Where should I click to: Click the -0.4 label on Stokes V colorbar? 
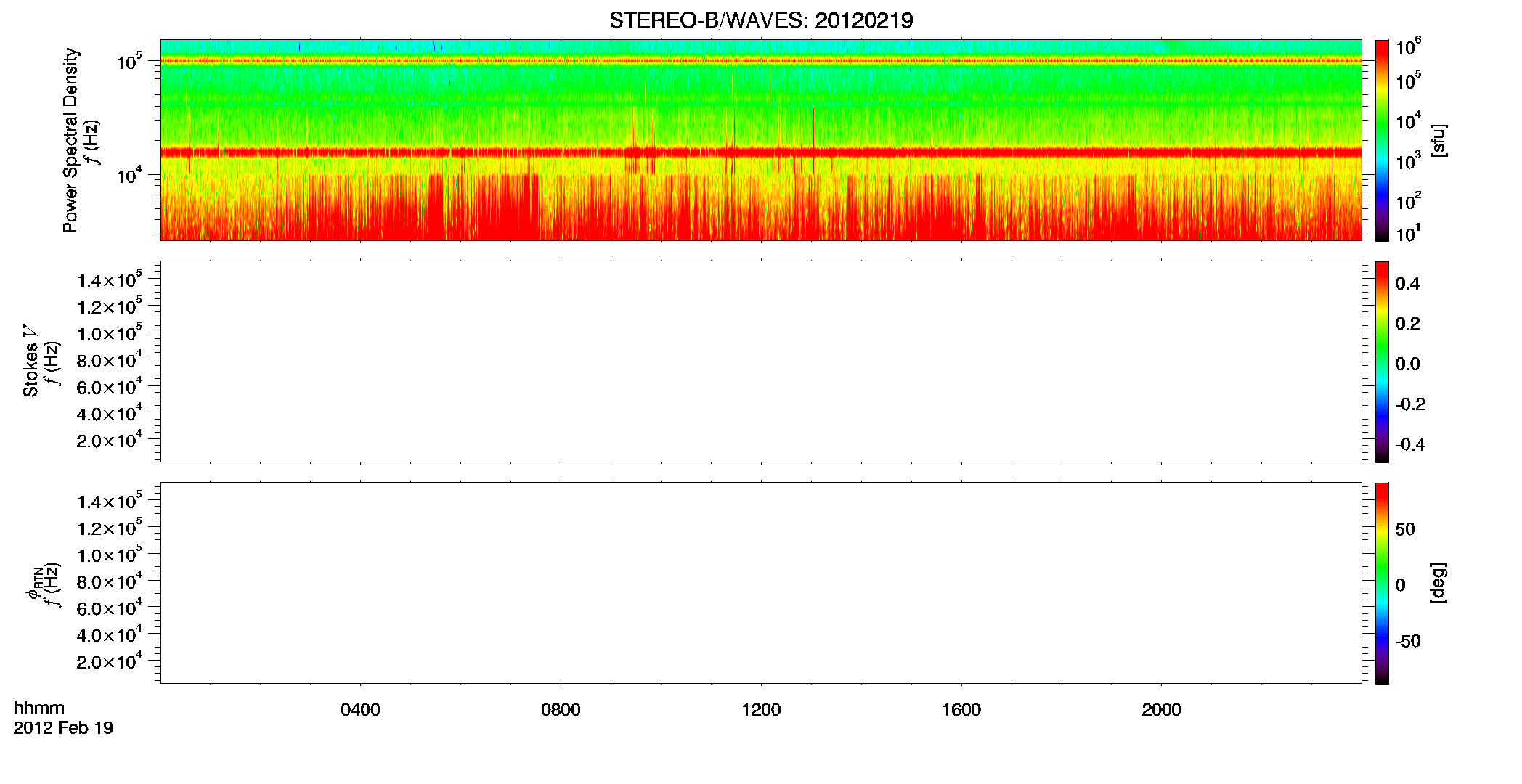coord(1410,445)
